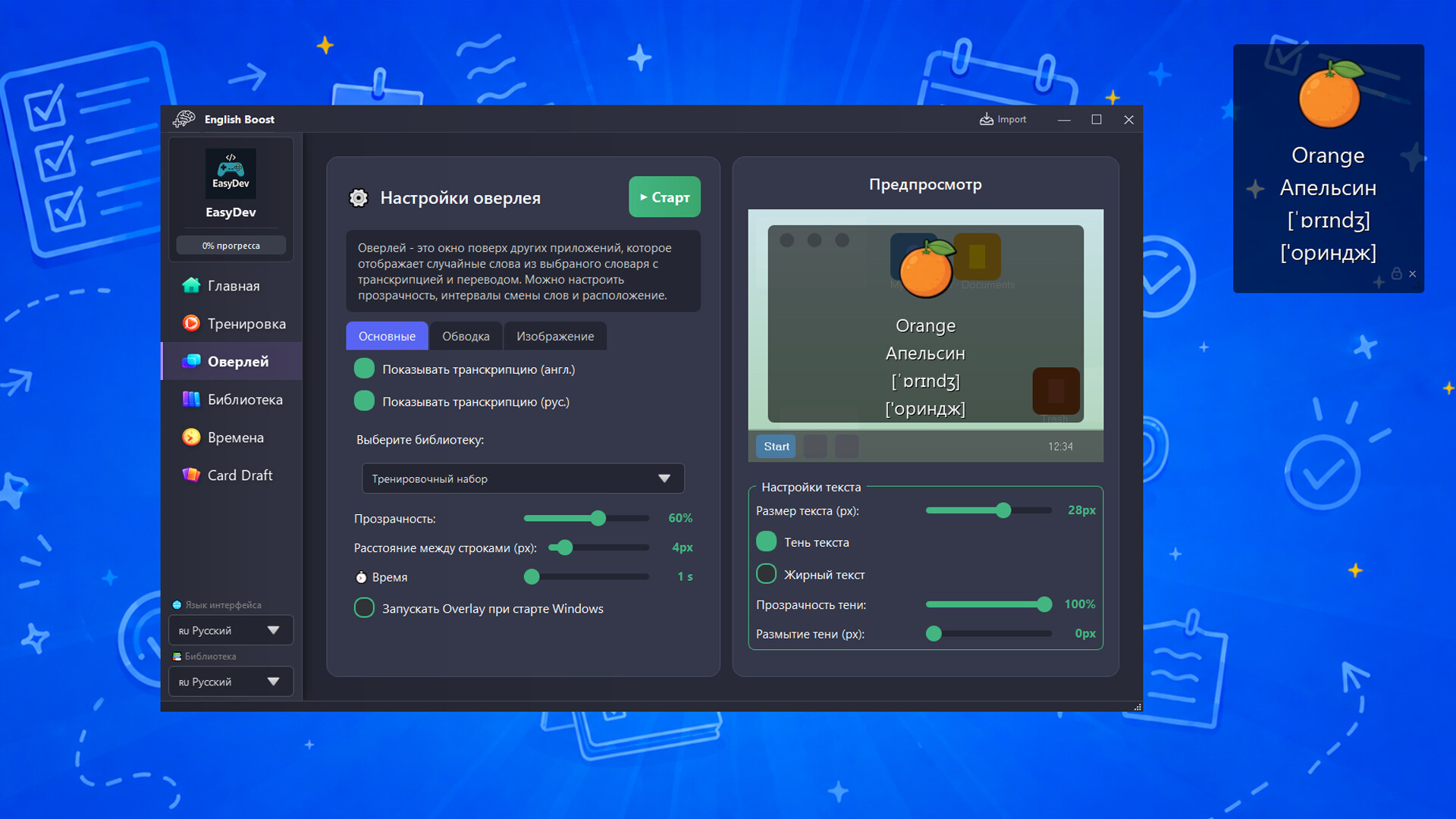This screenshot has width=1456, height=819.
Task: Toggle Показывать транскрипцию (рус.)
Action: [364, 401]
